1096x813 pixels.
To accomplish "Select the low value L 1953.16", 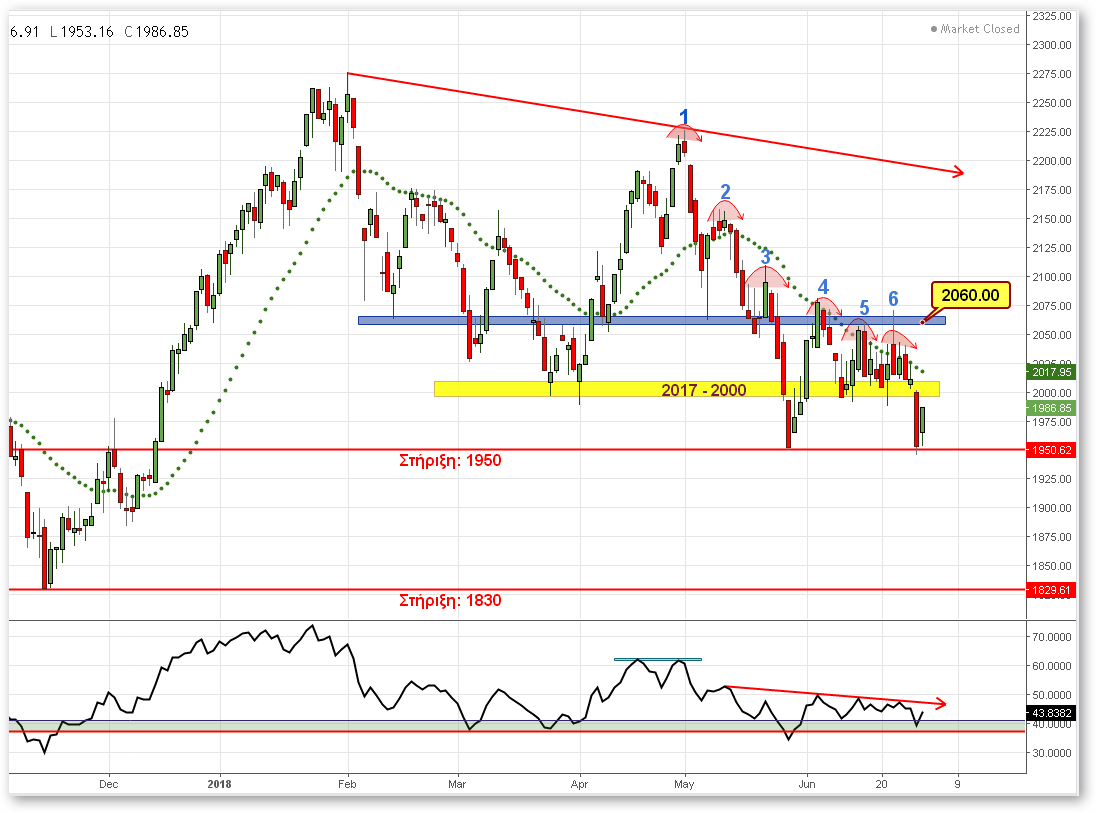I will point(82,31).
